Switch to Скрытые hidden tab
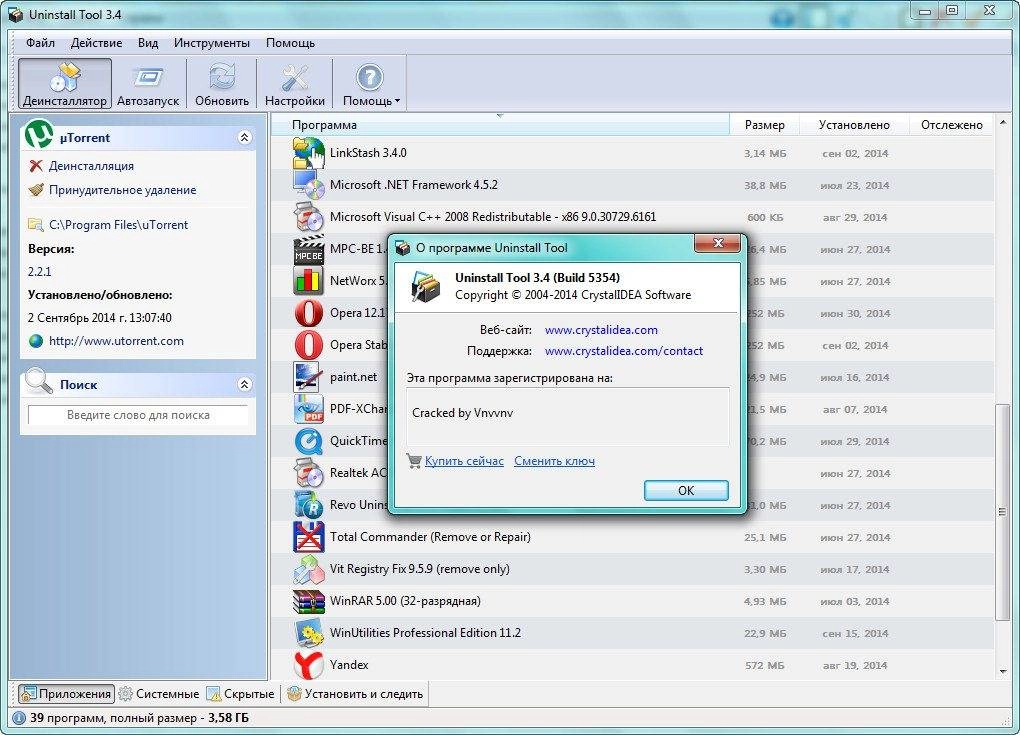This screenshot has width=1020, height=735. (241, 694)
